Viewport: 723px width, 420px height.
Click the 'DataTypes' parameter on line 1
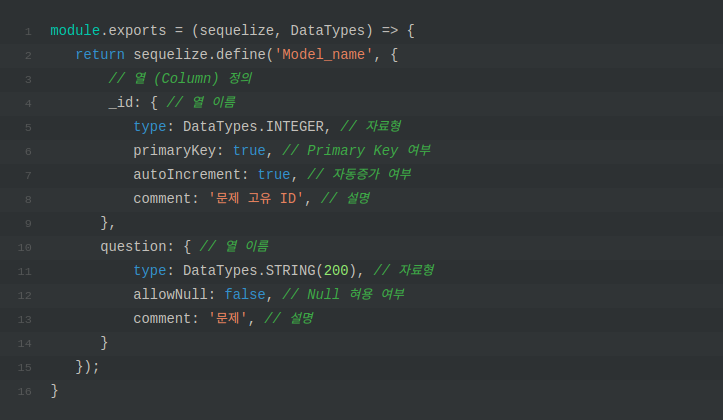click(327, 31)
